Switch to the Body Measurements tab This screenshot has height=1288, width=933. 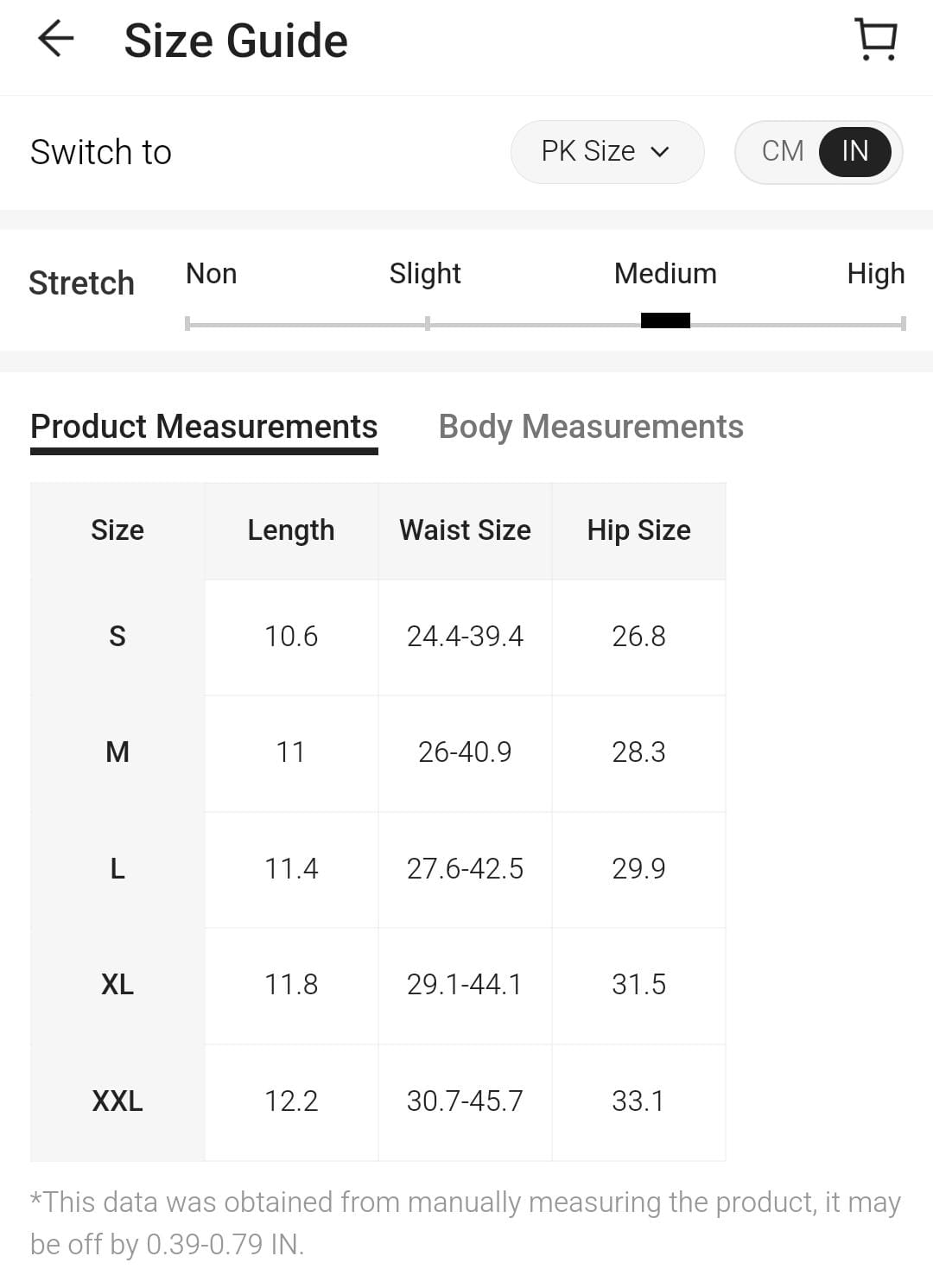pyautogui.click(x=591, y=426)
